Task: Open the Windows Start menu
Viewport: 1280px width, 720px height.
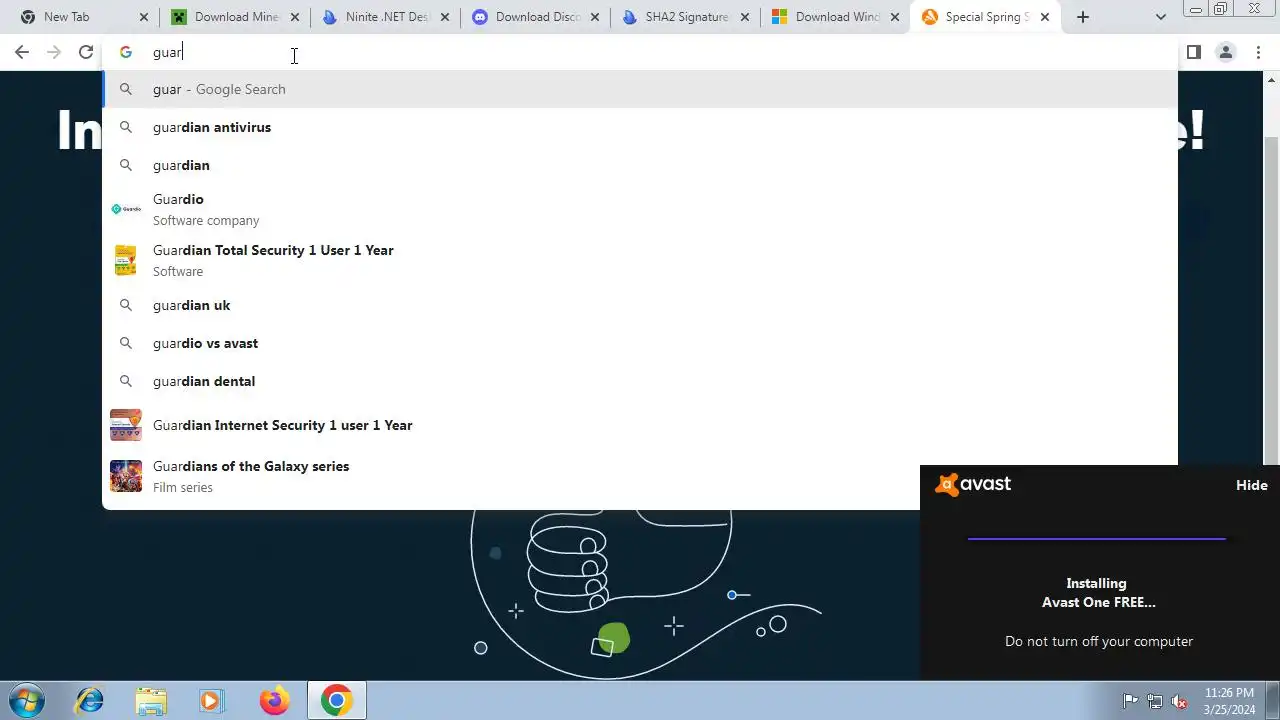Action: (26, 700)
